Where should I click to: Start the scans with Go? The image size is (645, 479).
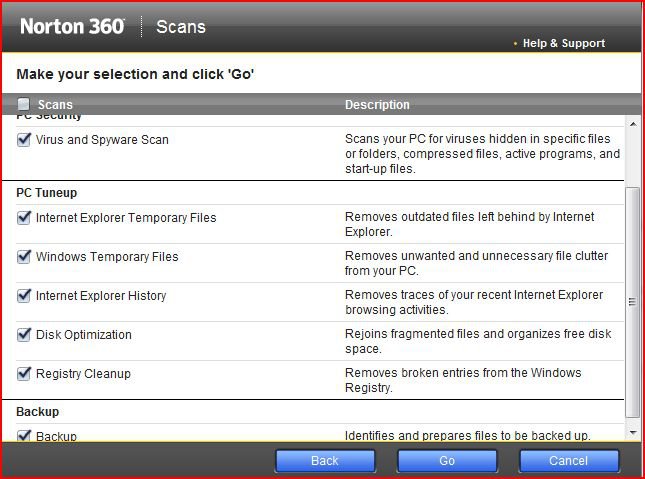pyautogui.click(x=447, y=460)
